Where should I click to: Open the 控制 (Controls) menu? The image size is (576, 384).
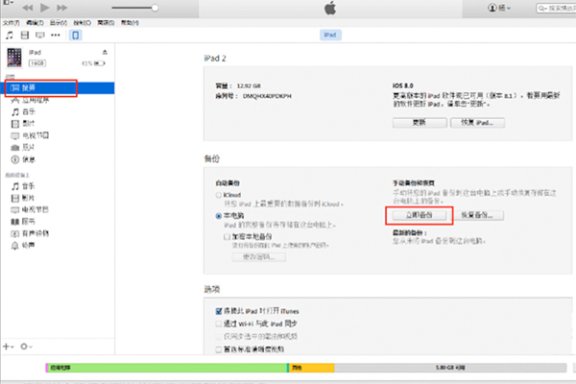tap(82, 23)
